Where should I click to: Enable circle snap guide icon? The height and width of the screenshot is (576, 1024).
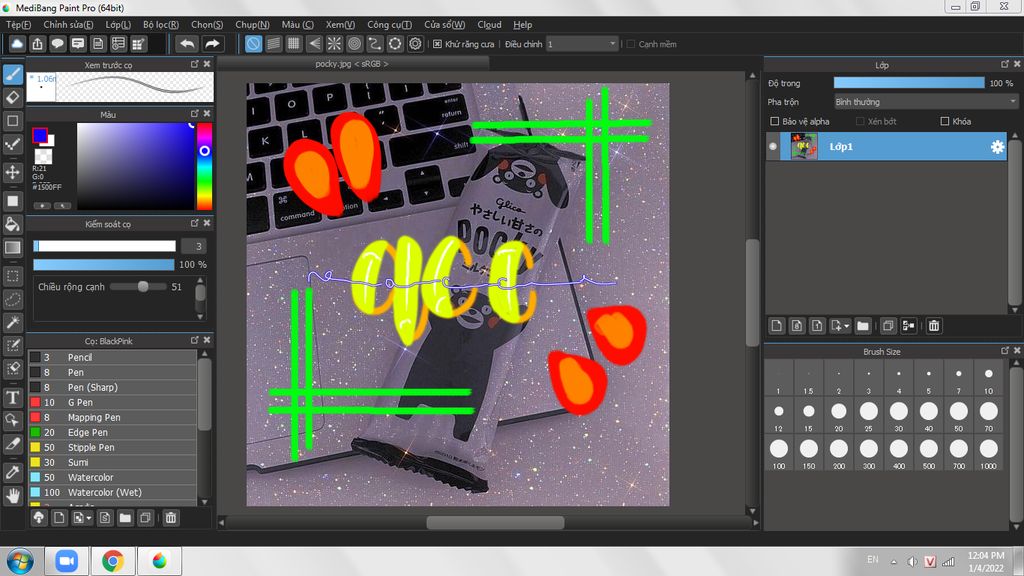click(x=355, y=44)
